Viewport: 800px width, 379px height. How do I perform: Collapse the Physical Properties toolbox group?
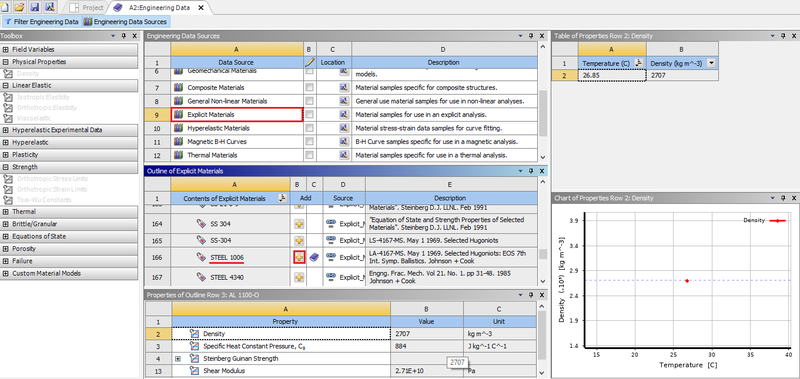click(6, 62)
